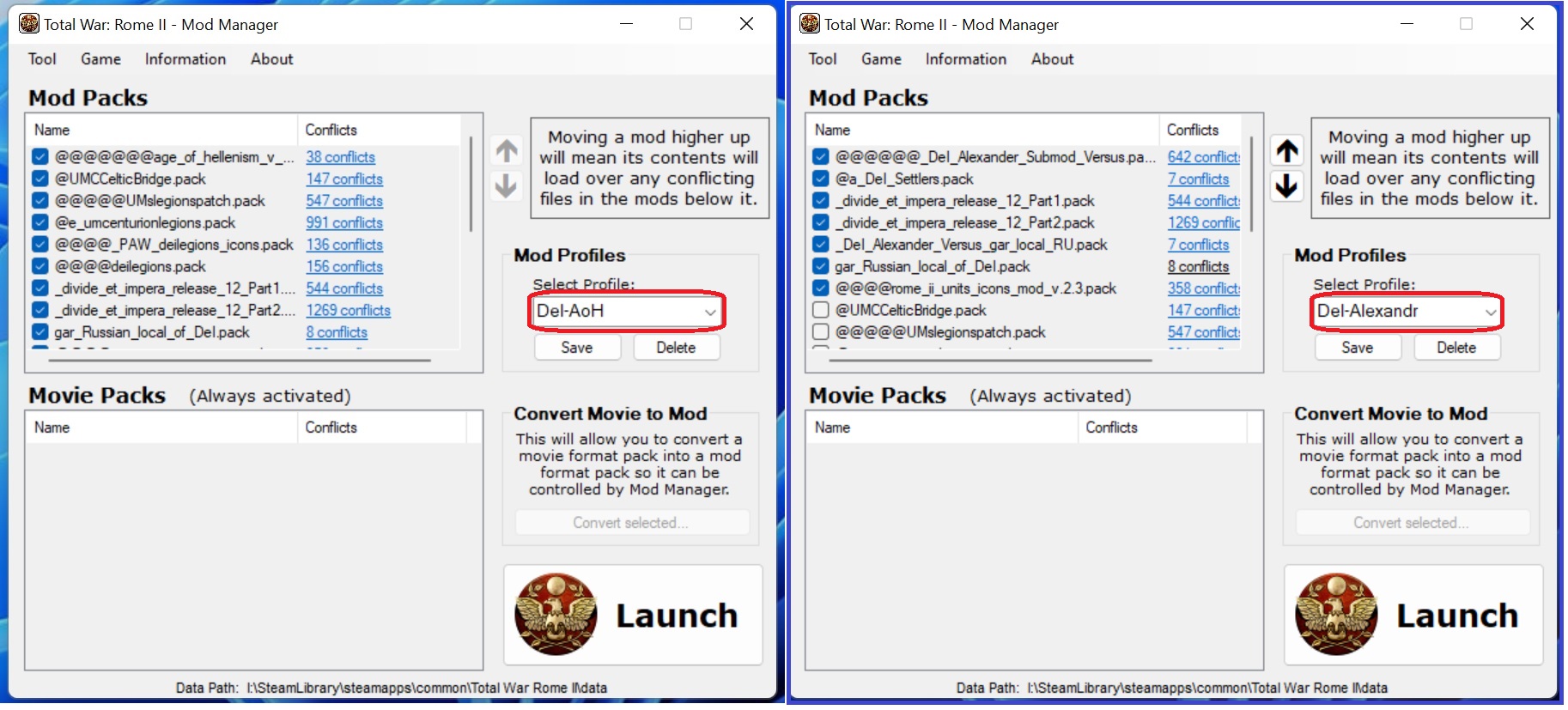The height and width of the screenshot is (710, 1568).
Task: Enable UMslegionspatch.pack checkbox in right window
Action: click(x=820, y=332)
